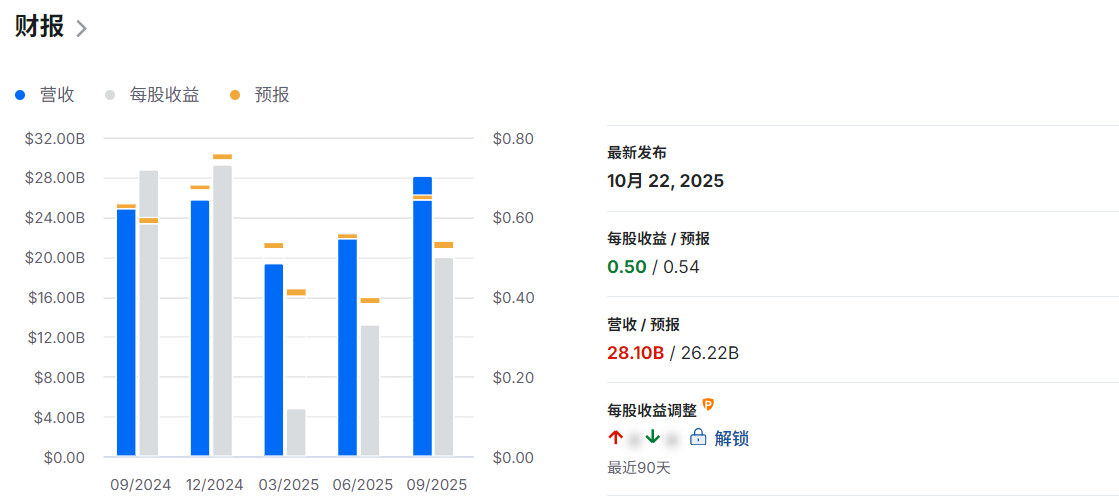Screen dimensions: 1119x496
Task: Click the red up arrow icon
Action: click(x=615, y=438)
